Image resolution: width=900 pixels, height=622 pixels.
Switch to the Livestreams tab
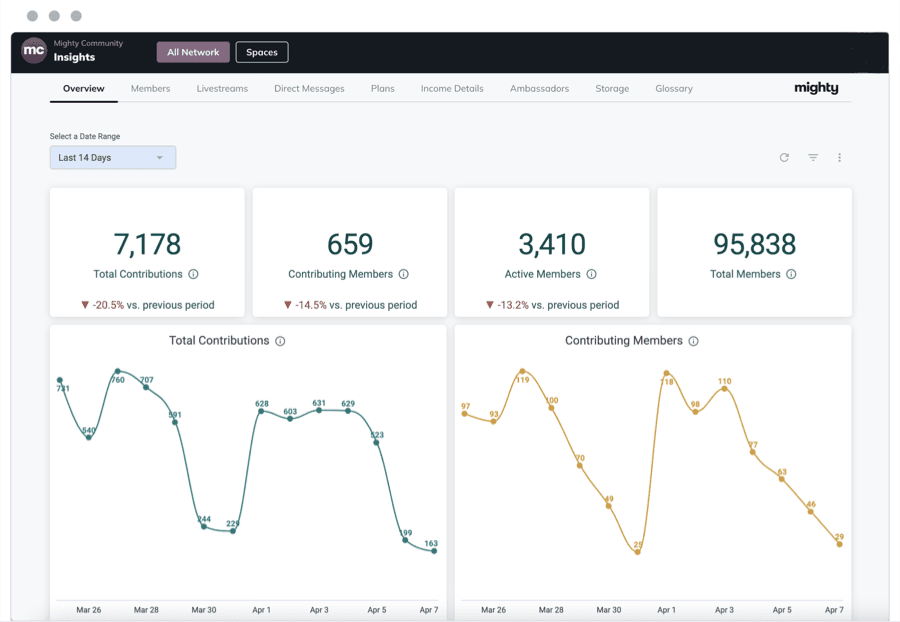222,89
